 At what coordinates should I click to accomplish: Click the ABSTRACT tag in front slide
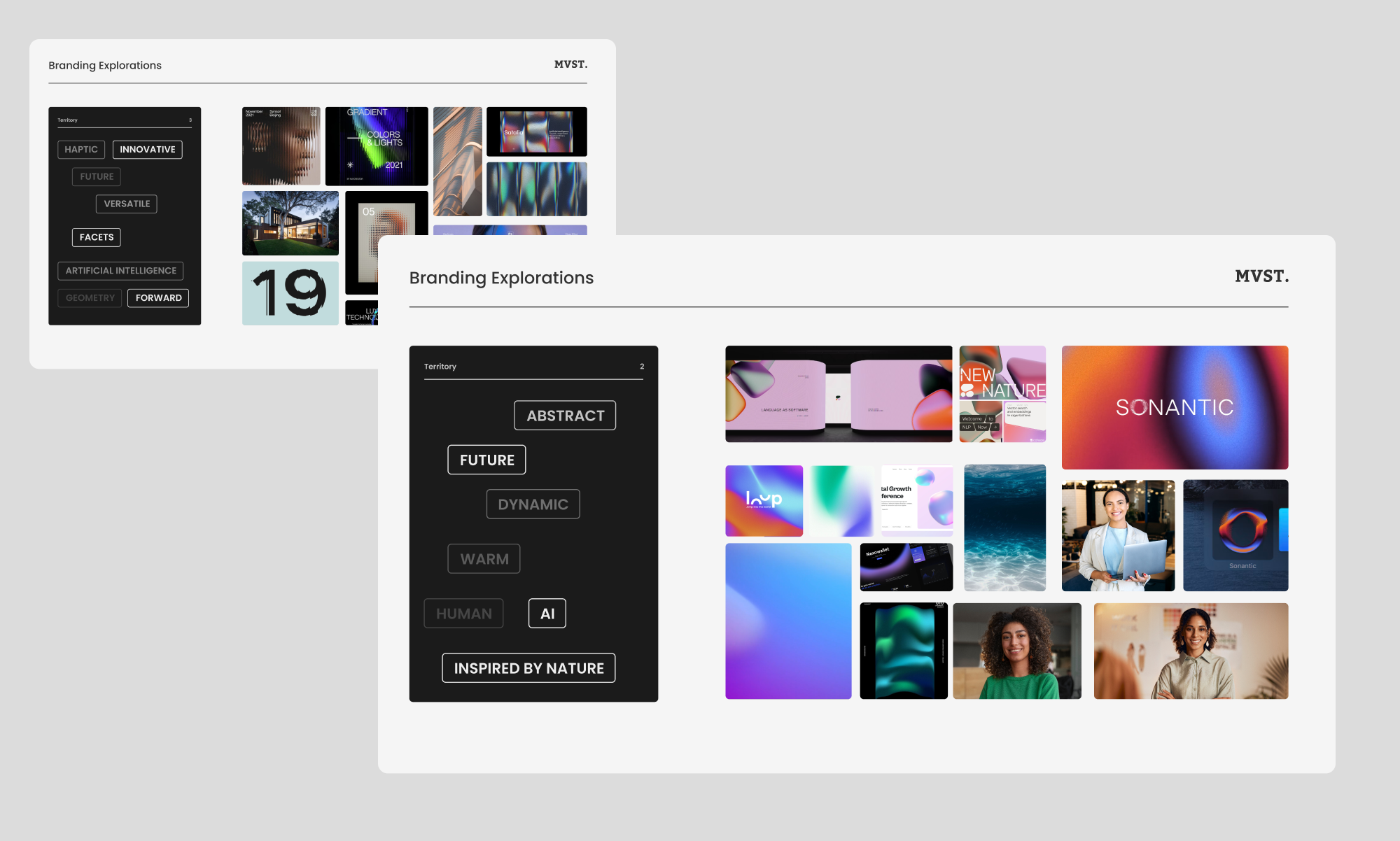565,416
